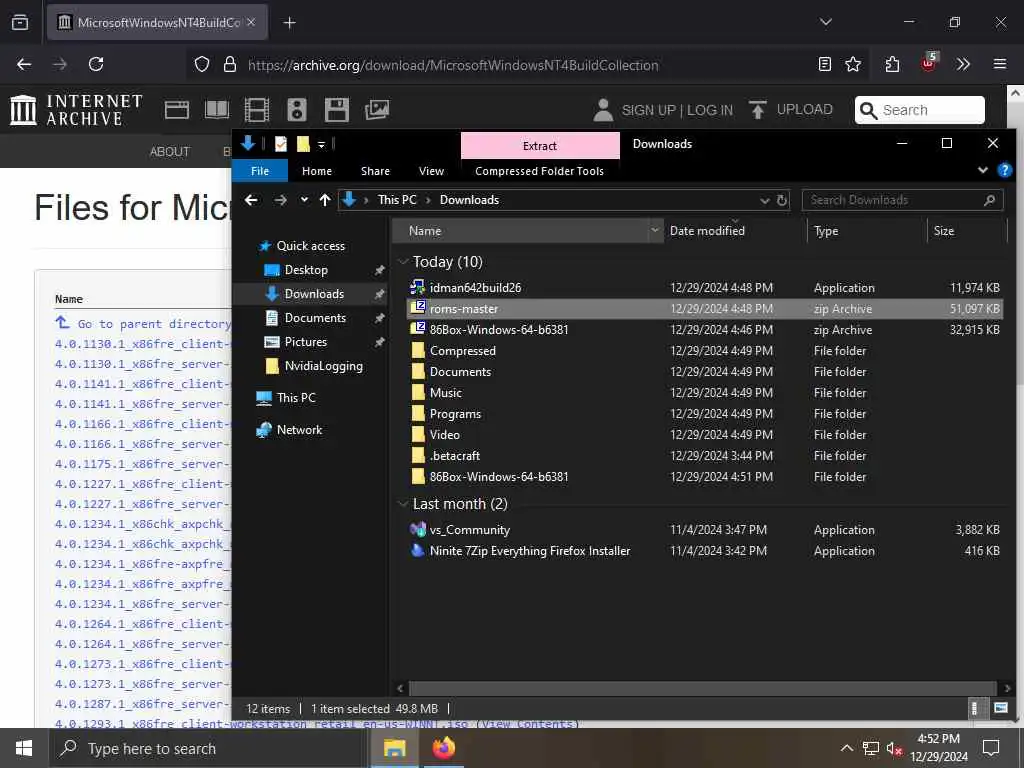Screen dimensions: 1024x768
Task: Go back in File Explorer
Action: tap(251, 200)
